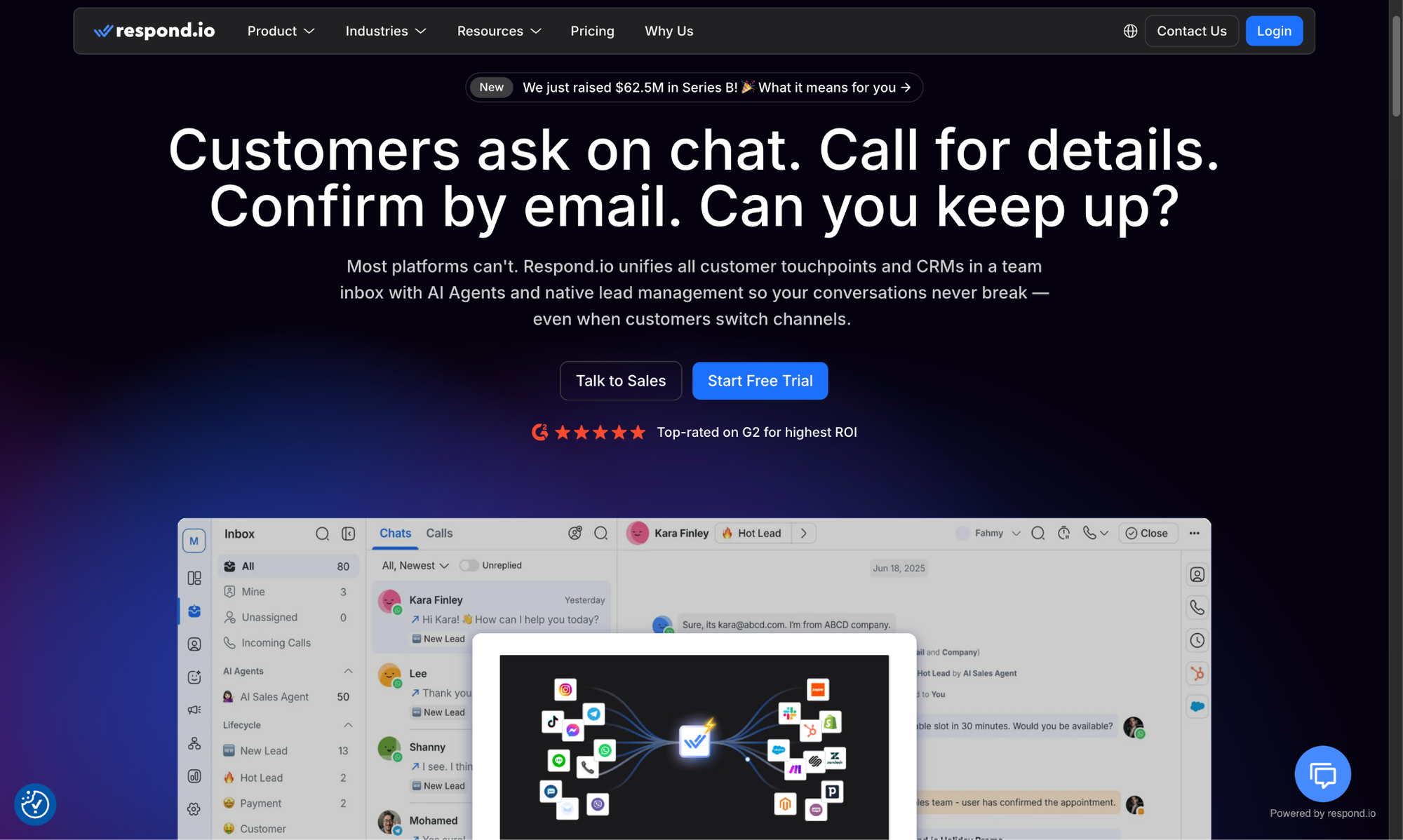1403x840 pixels.
Task: Expand the Resources menu
Action: pos(499,31)
